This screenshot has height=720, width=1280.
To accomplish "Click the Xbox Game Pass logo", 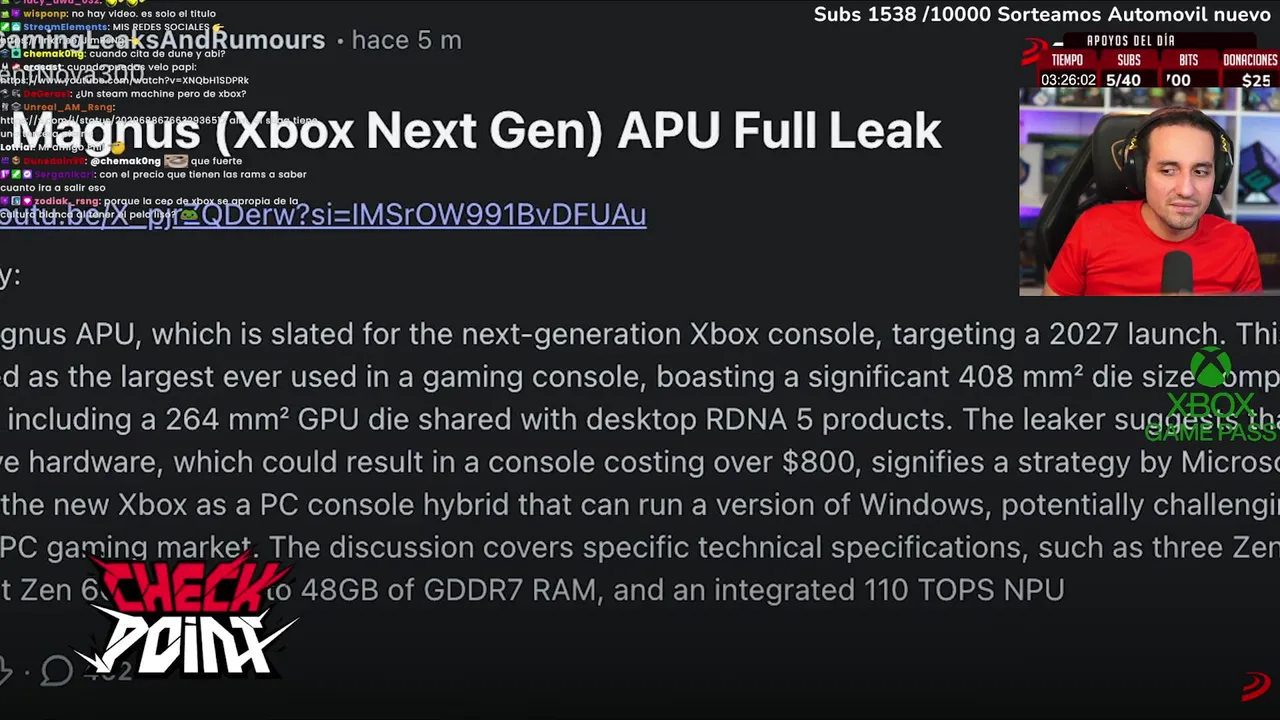I will point(1211,396).
